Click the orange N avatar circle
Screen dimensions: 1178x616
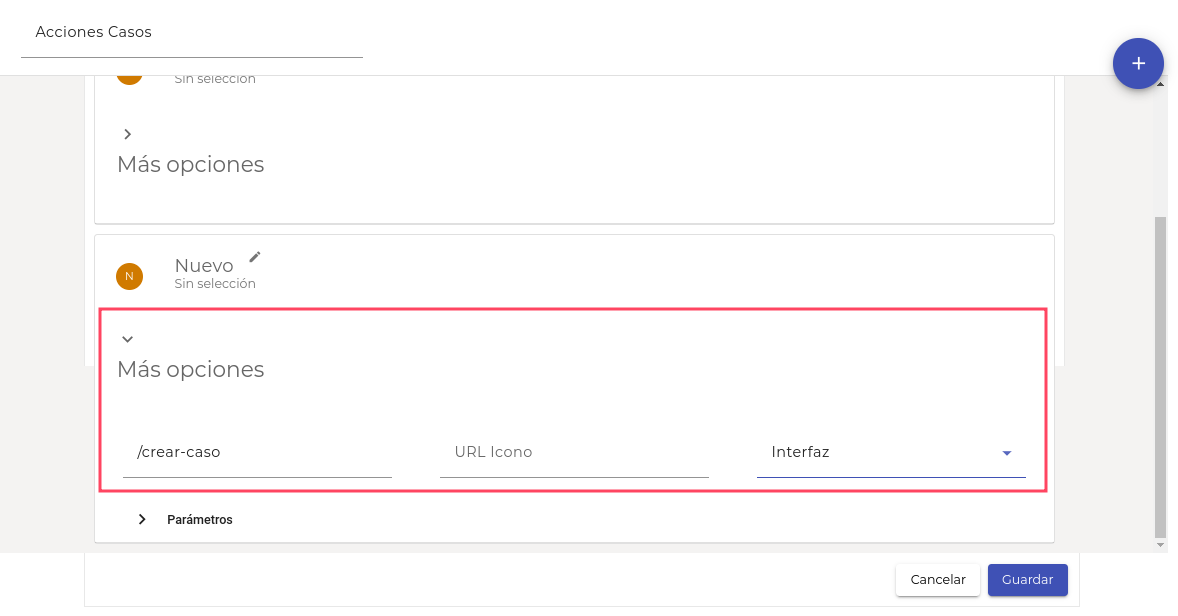tap(129, 276)
